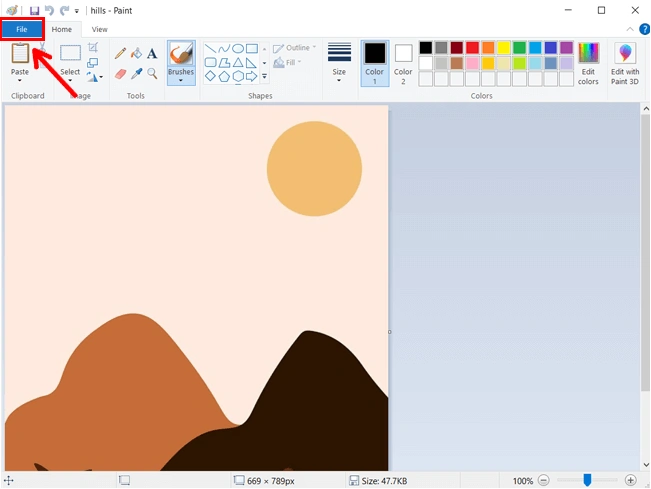Open the File menu
The height and width of the screenshot is (489, 651).
(22, 30)
